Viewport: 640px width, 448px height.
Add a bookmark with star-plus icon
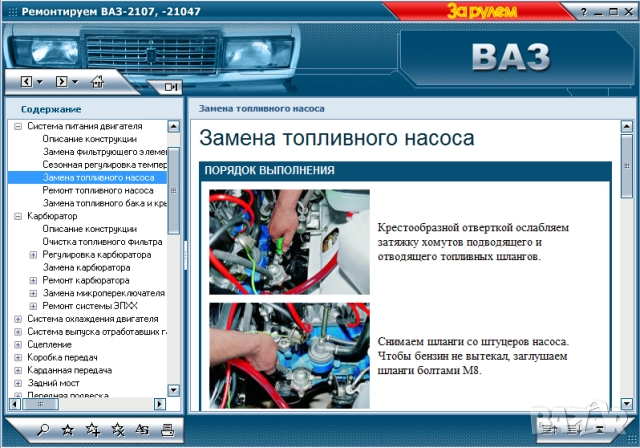[93, 430]
